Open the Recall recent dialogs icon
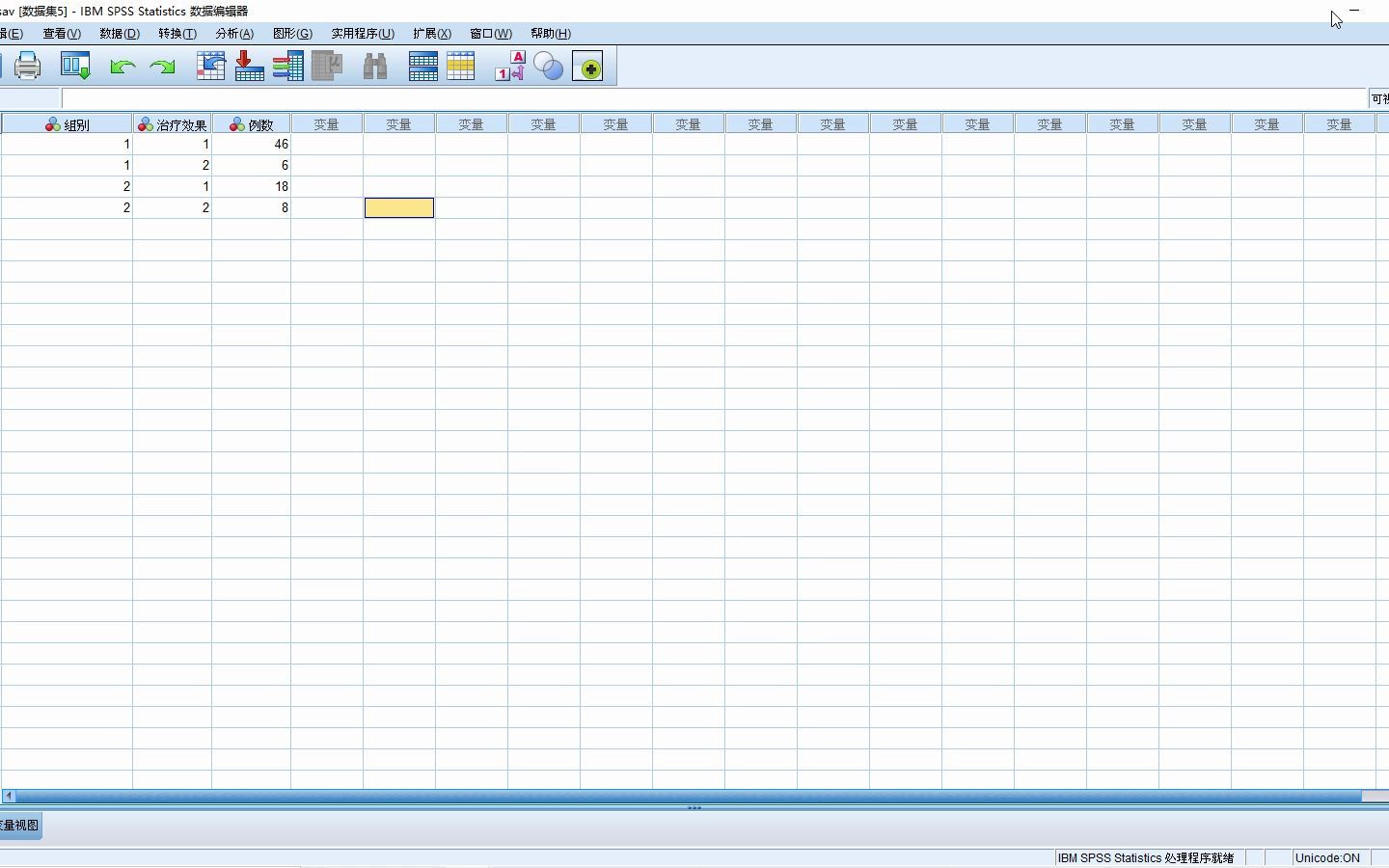 point(75,66)
